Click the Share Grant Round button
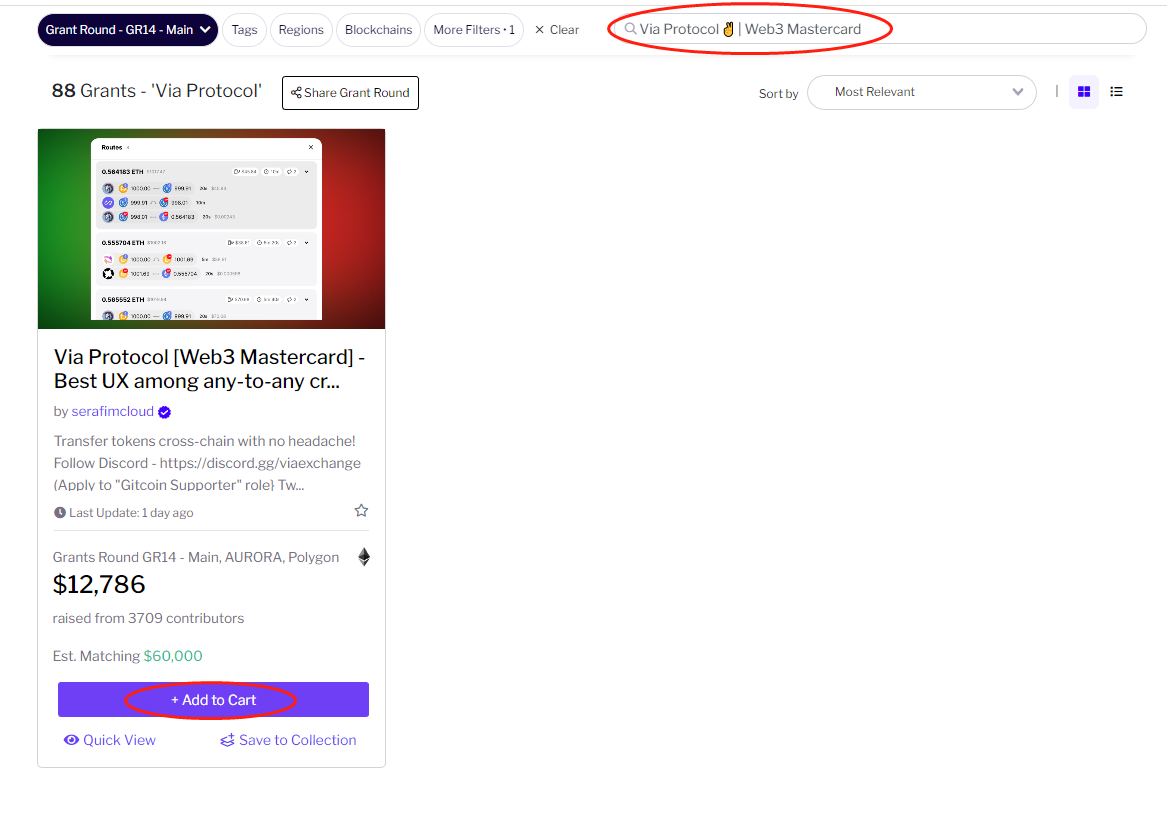This screenshot has height=821, width=1167. point(350,93)
